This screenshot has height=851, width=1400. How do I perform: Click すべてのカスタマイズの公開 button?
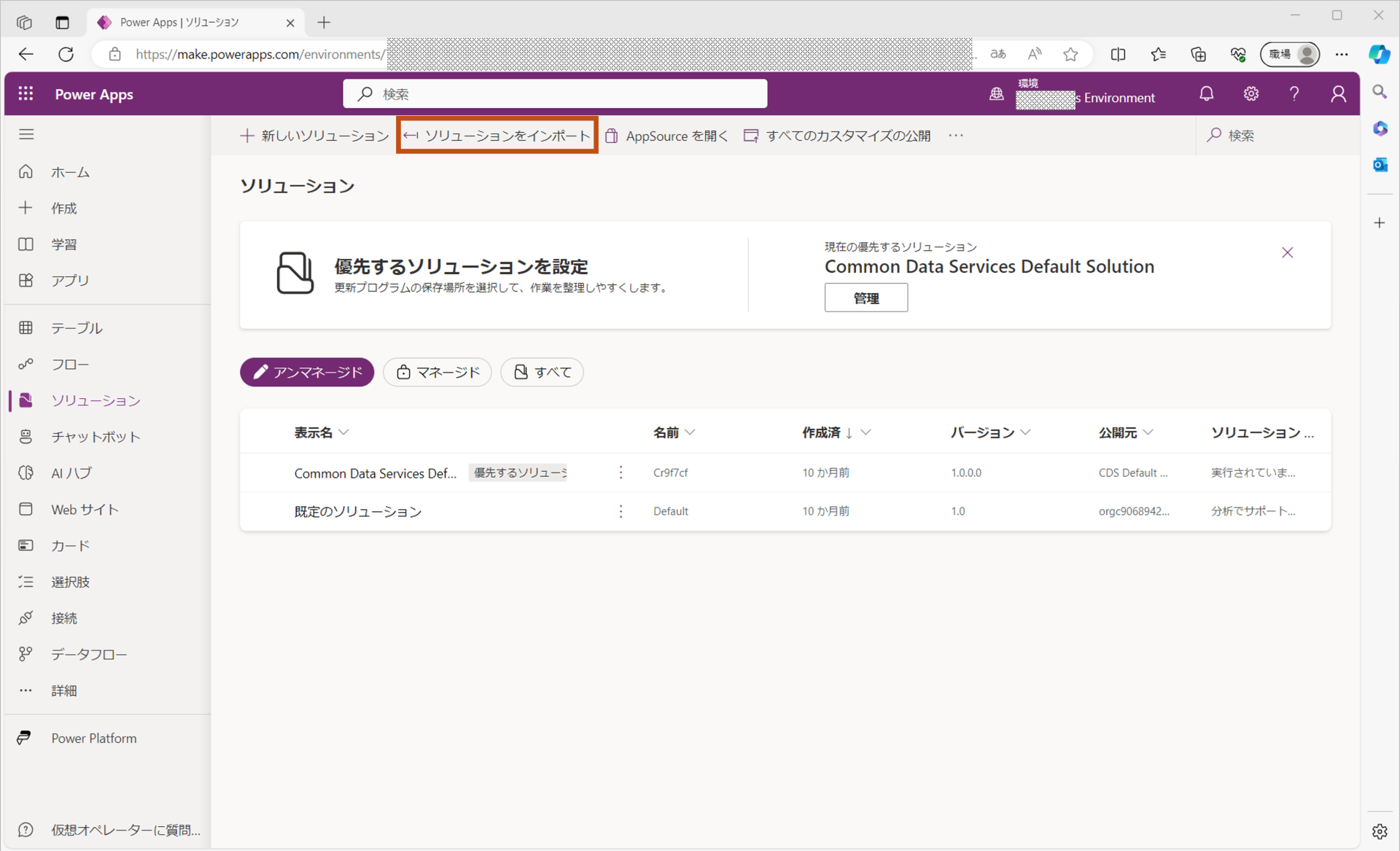point(836,136)
